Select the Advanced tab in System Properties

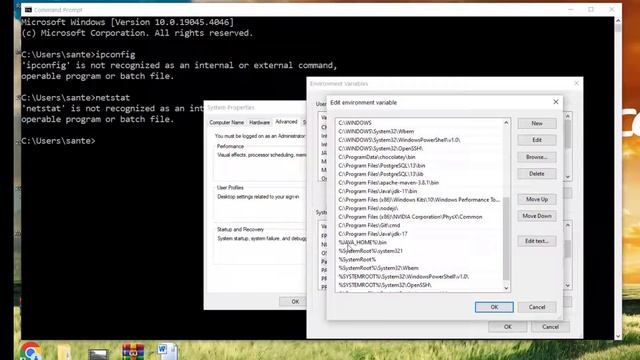286,122
